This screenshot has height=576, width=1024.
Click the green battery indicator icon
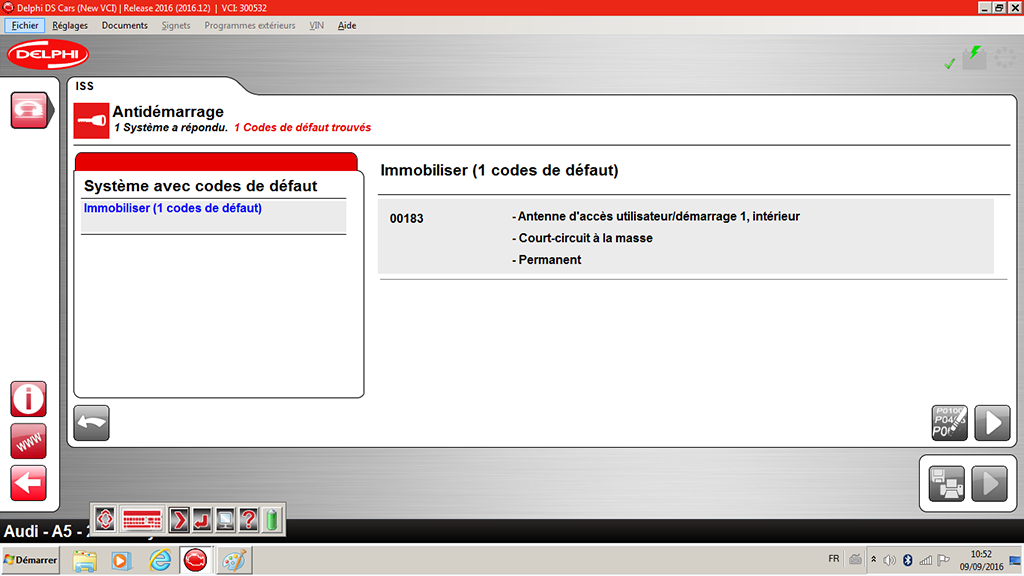click(x=271, y=520)
